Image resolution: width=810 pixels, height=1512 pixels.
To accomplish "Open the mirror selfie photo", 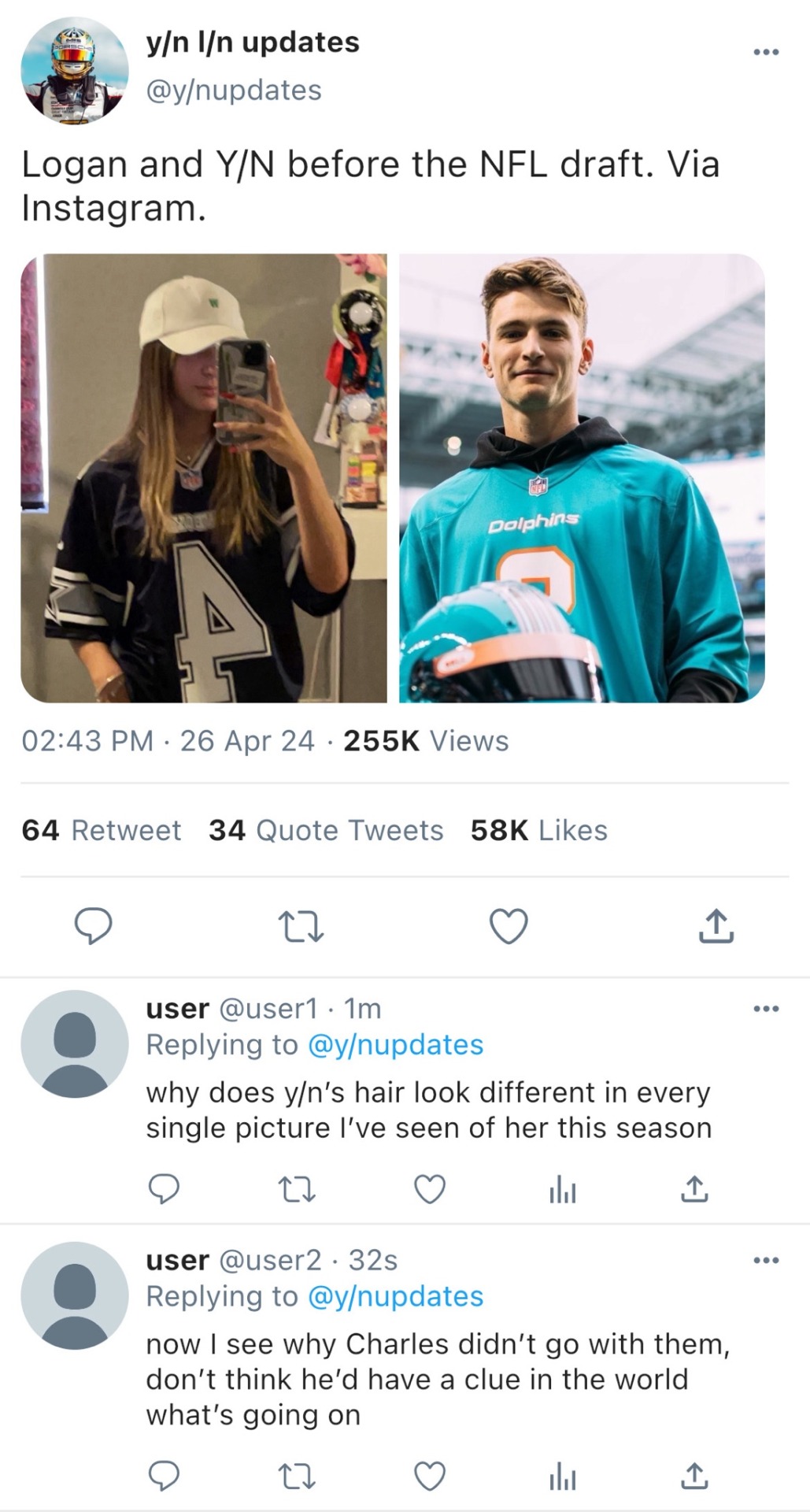I will click(204, 478).
